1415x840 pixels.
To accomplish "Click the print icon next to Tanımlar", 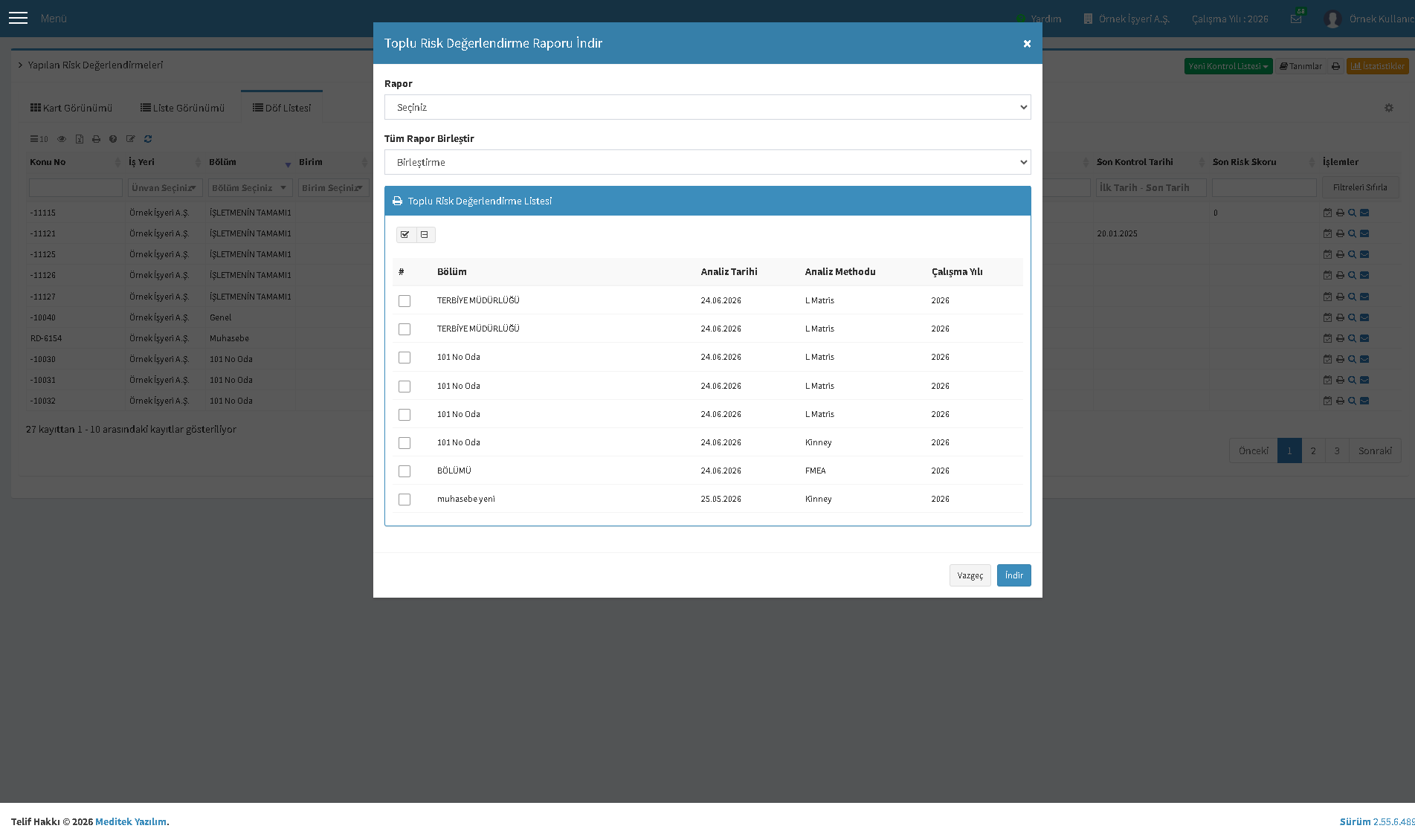I will (1335, 66).
